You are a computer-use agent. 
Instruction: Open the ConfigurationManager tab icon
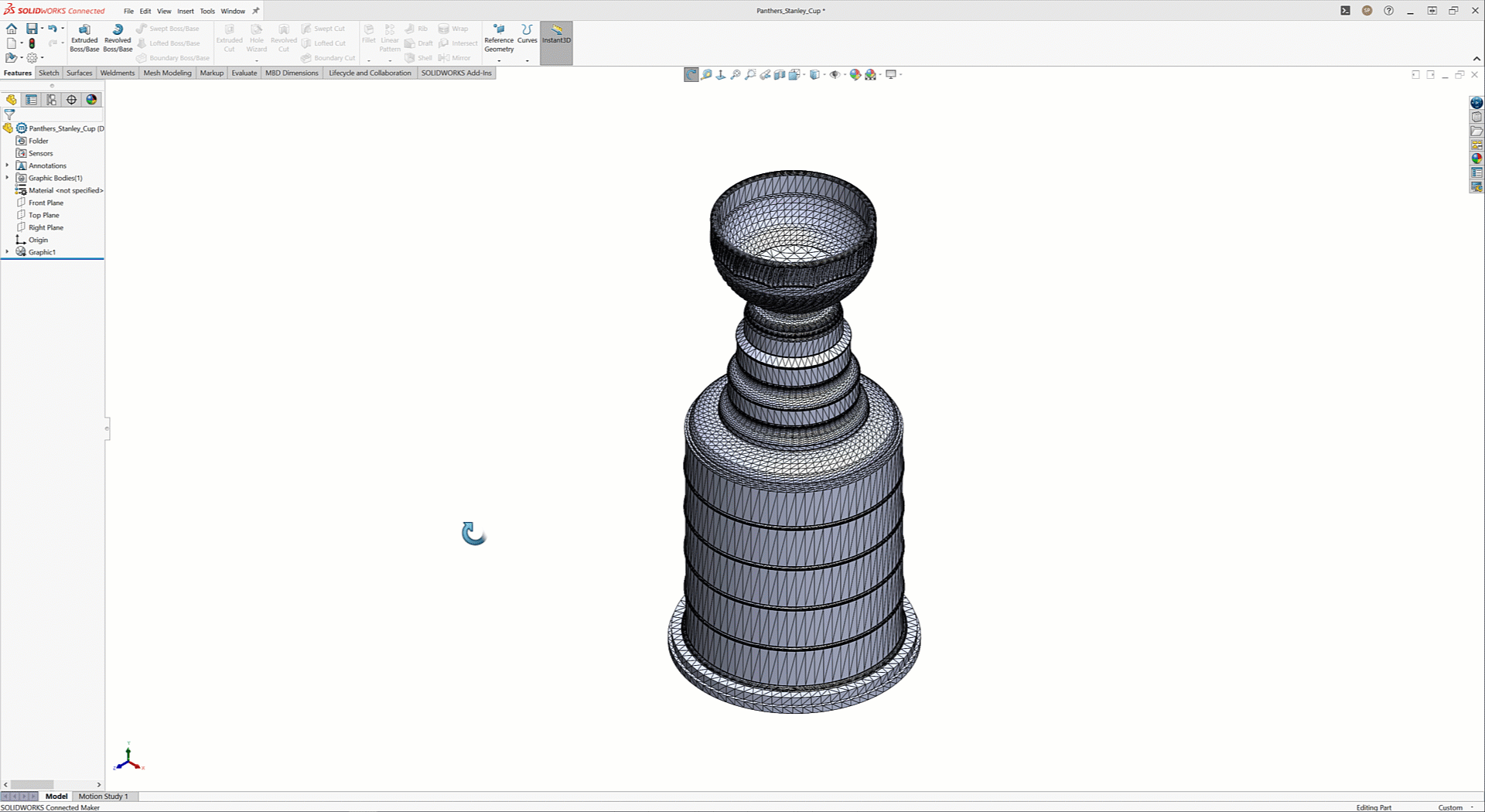tap(52, 100)
